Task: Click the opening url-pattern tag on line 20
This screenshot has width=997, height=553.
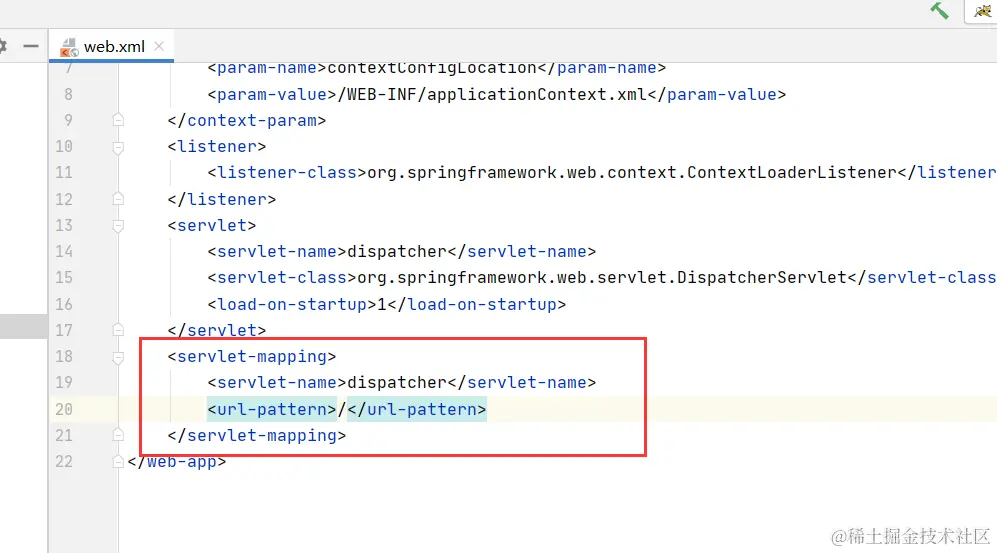Action: [272, 409]
